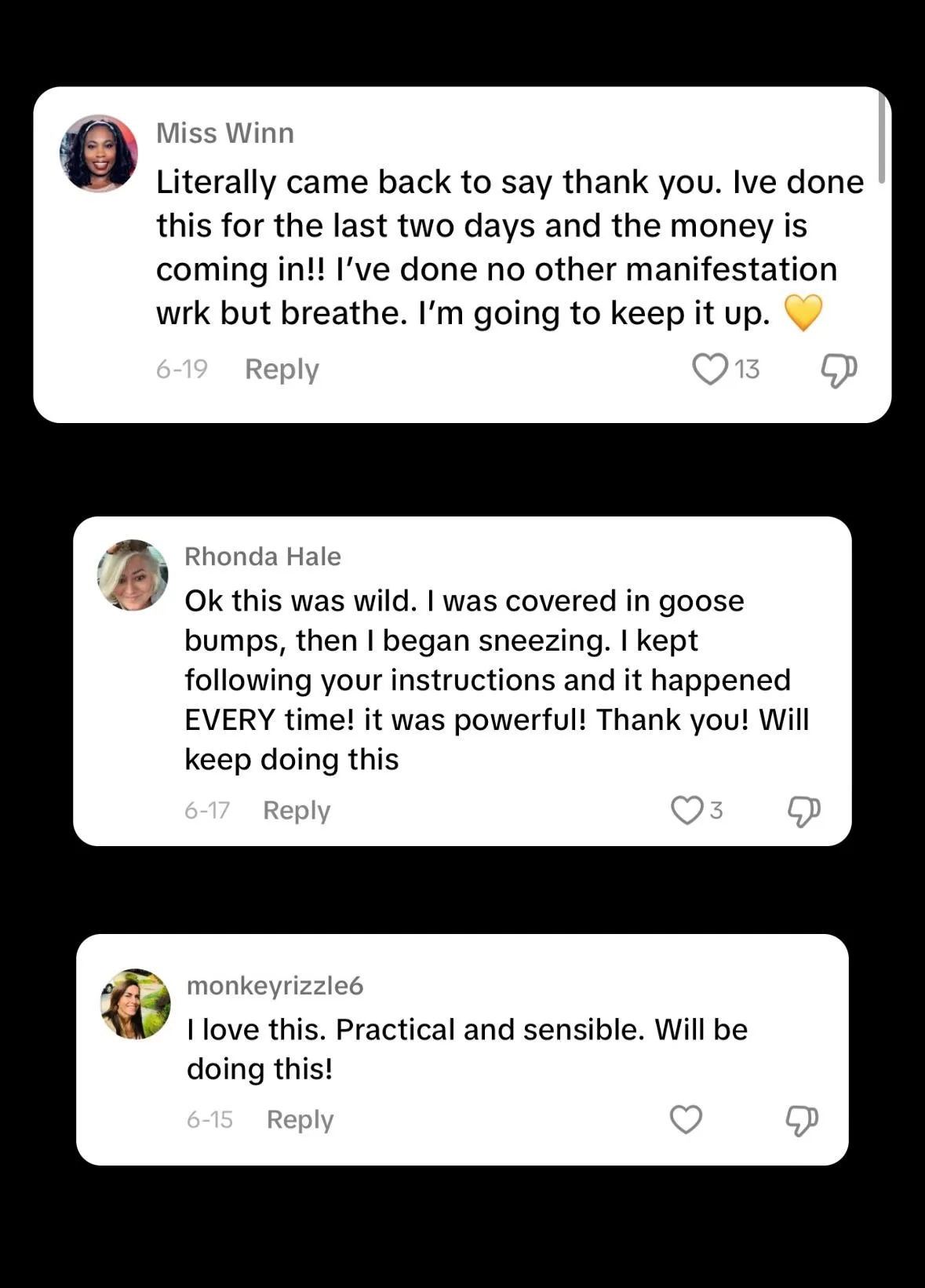Dislike Miss Winn's comment

(838, 370)
